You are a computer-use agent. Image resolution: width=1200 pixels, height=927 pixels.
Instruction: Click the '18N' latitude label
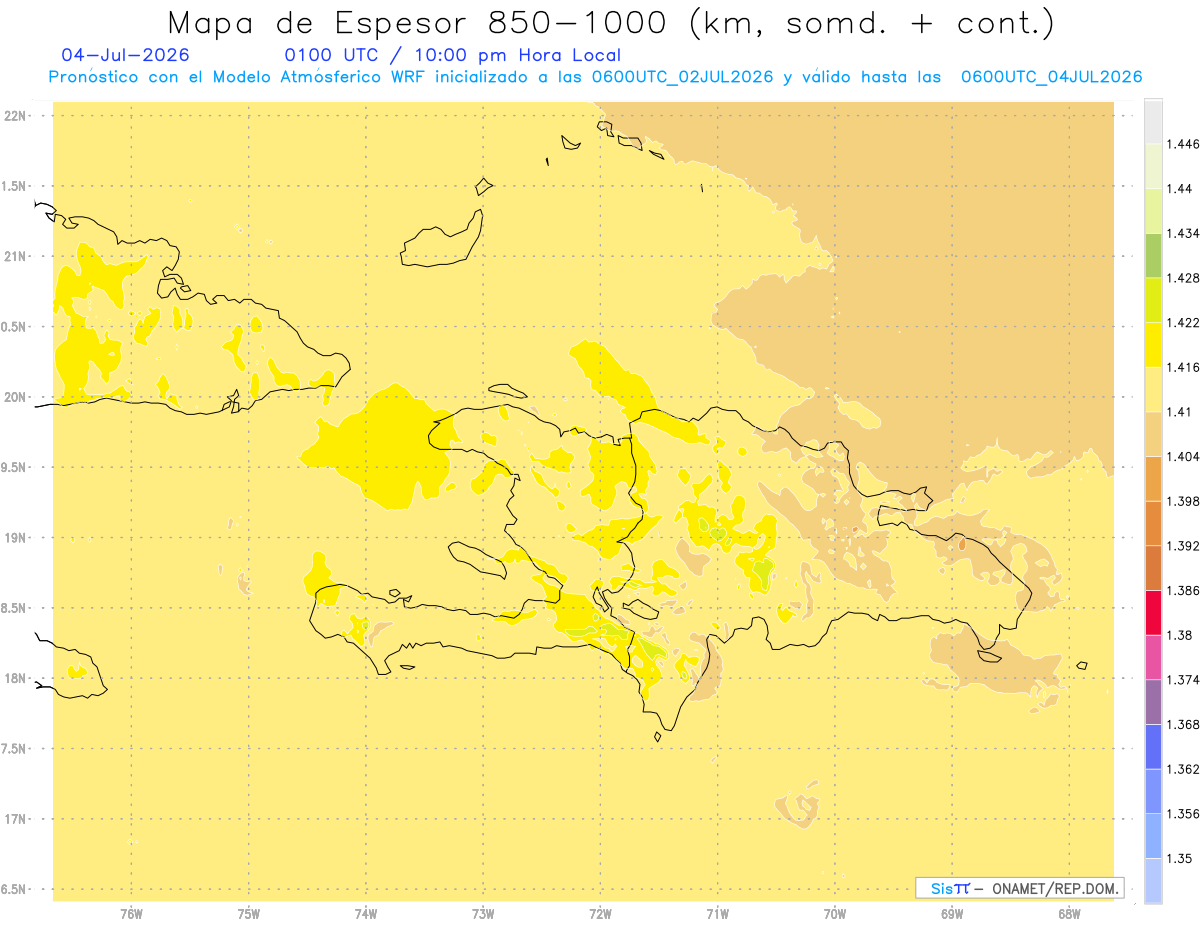17,679
